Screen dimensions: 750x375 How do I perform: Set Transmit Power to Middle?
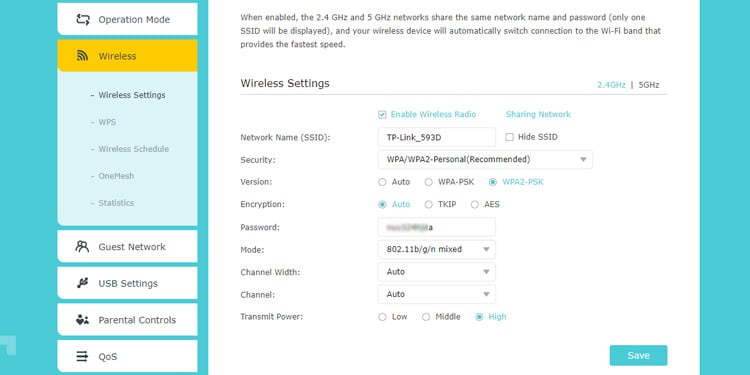point(426,317)
